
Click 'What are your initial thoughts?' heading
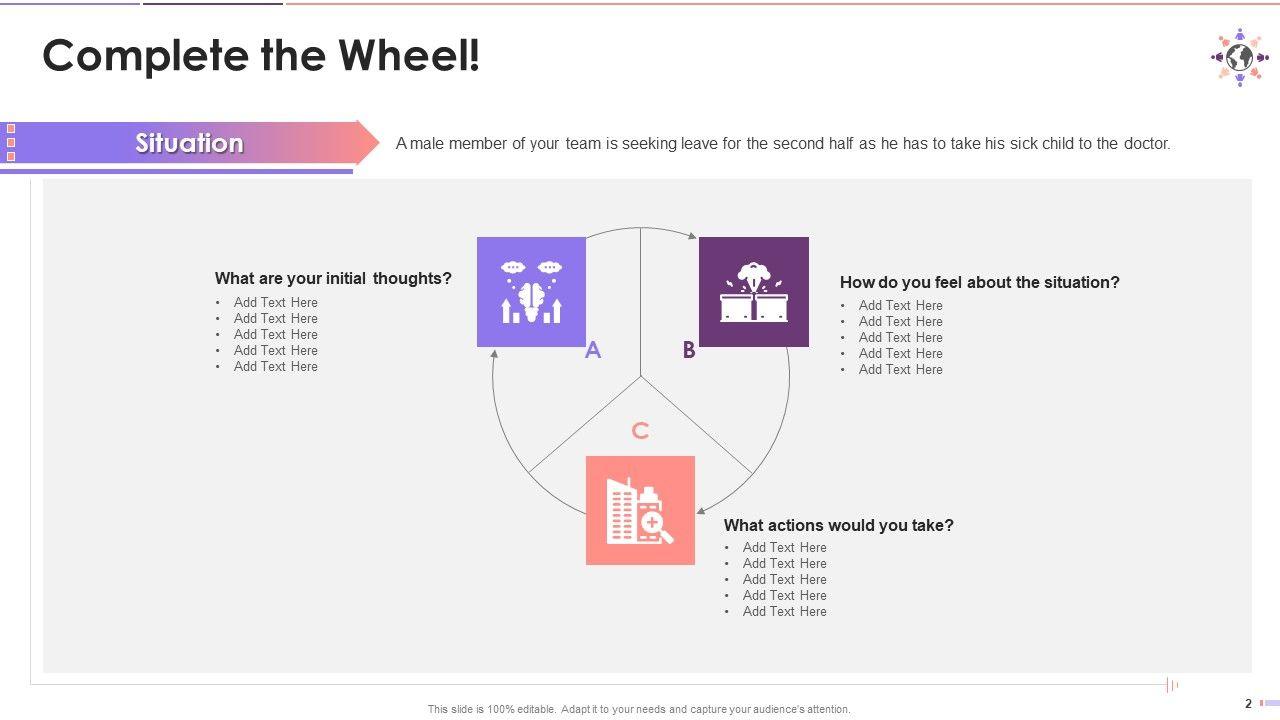[333, 278]
